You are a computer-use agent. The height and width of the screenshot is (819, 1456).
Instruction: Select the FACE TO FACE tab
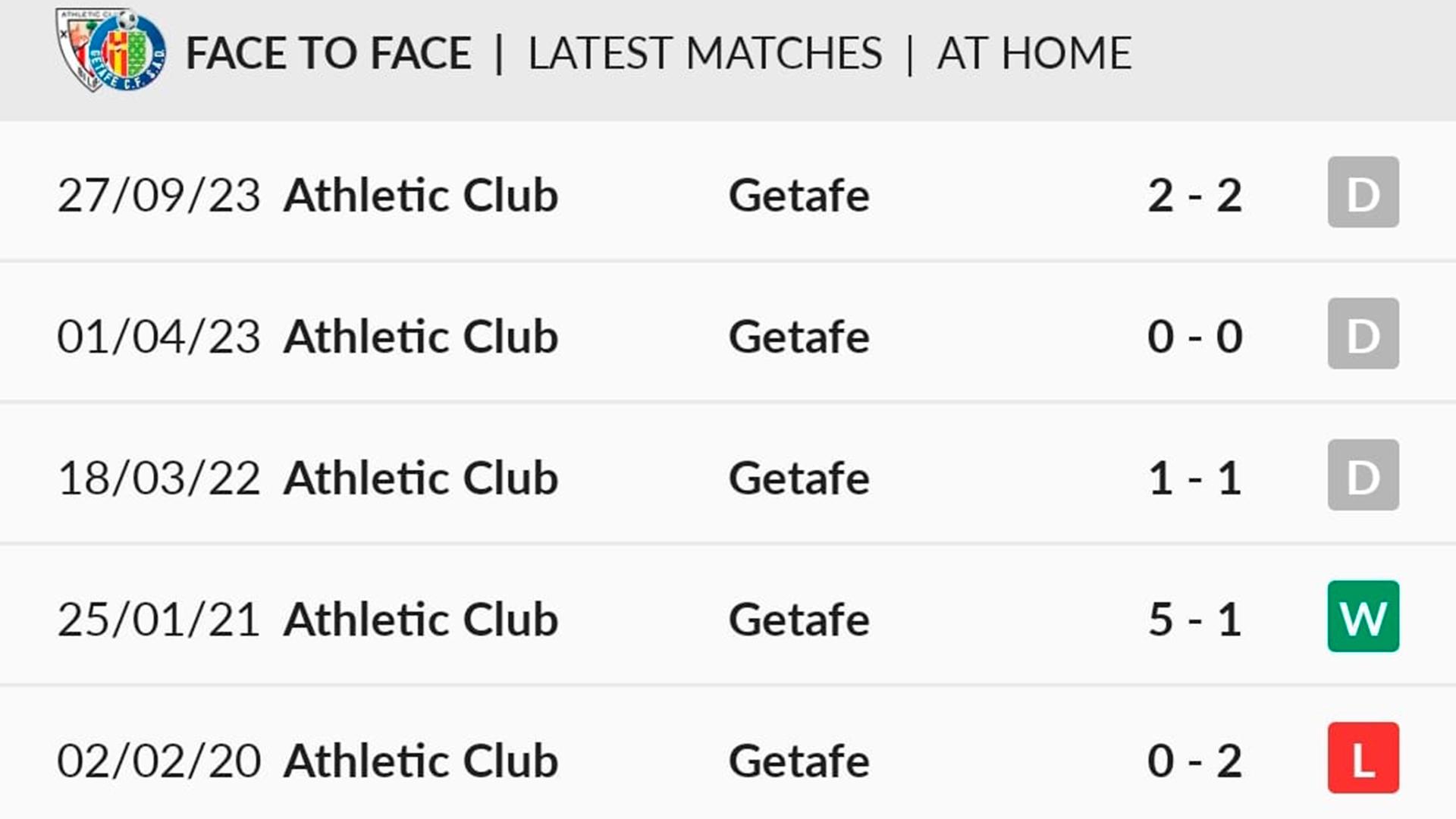point(328,53)
